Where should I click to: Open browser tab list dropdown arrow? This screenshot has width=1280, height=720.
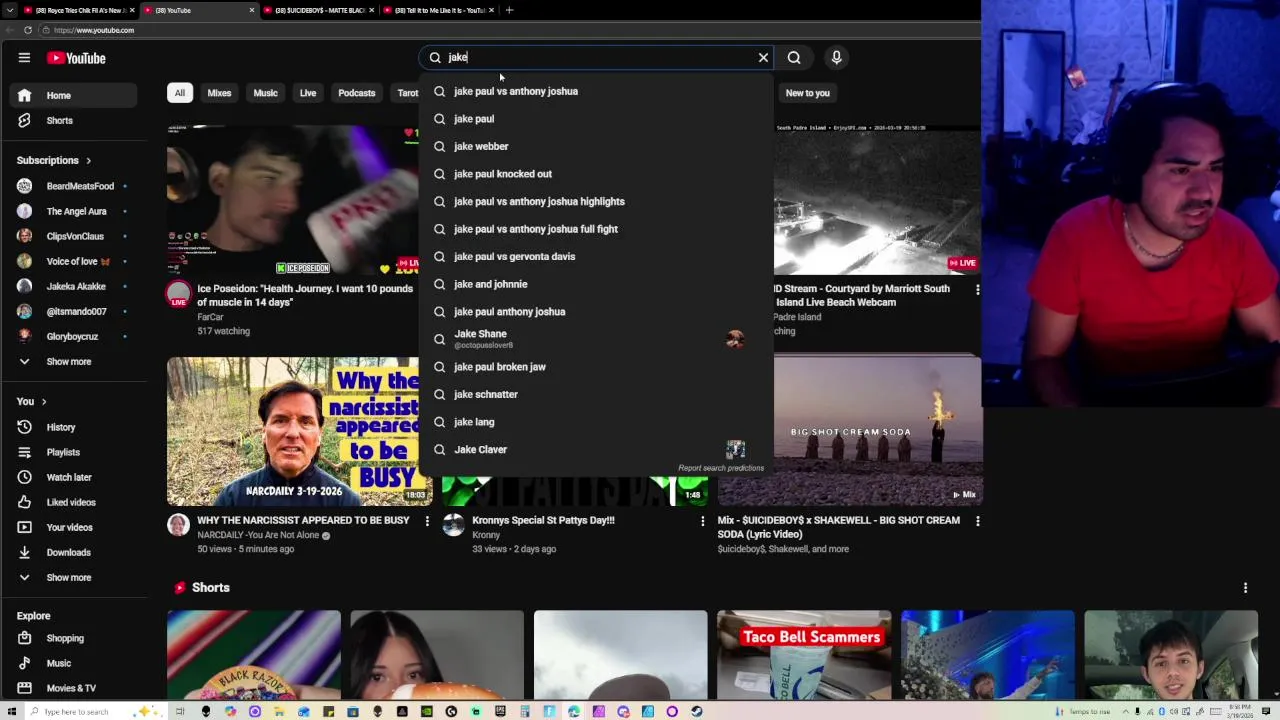click(9, 10)
